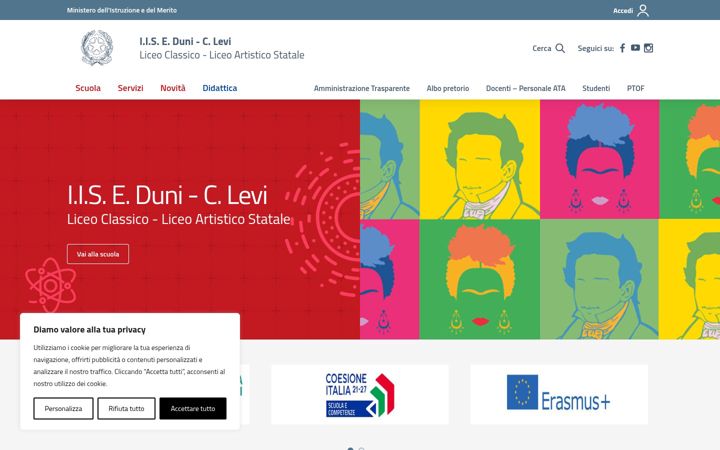The width and height of the screenshot is (720, 450).
Task: Open the school's Facebook page icon
Action: pyautogui.click(x=622, y=48)
